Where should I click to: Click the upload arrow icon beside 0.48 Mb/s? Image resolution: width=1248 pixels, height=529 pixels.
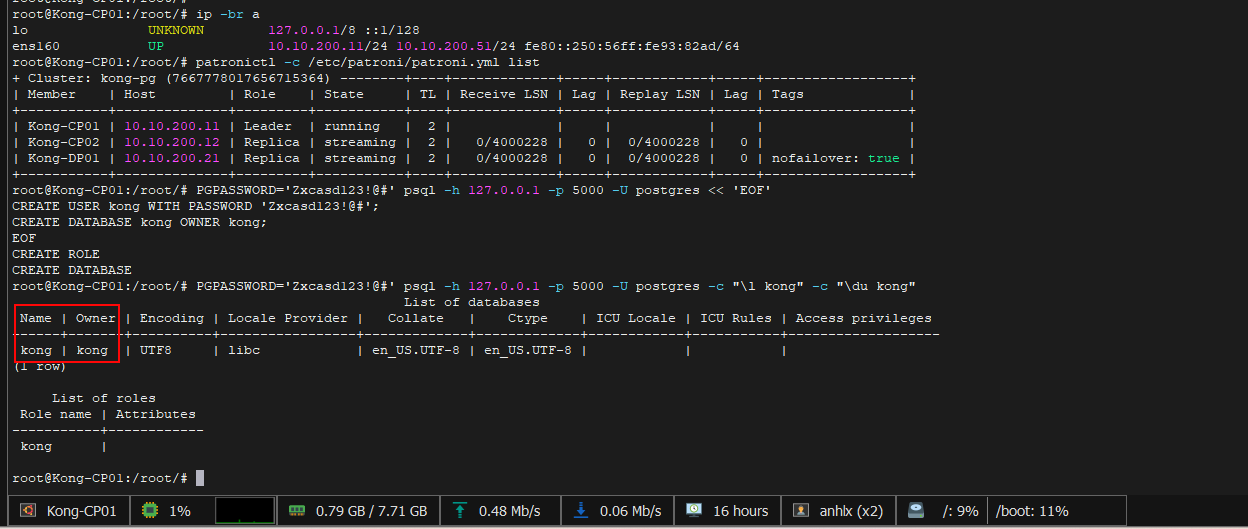(460, 511)
